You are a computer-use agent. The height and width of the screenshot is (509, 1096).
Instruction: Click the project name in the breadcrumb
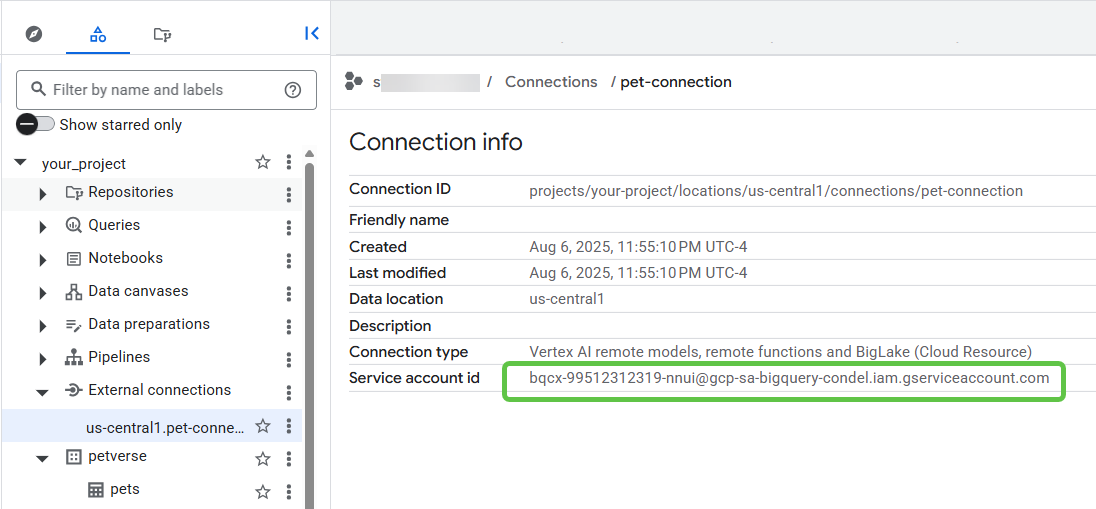pos(426,82)
